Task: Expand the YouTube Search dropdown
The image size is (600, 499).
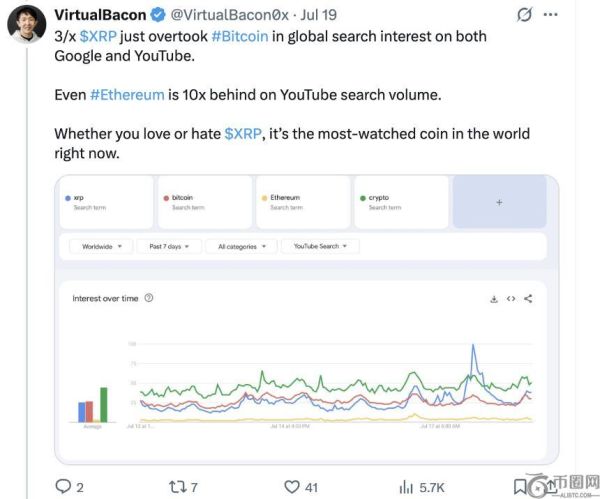Action: [320, 246]
